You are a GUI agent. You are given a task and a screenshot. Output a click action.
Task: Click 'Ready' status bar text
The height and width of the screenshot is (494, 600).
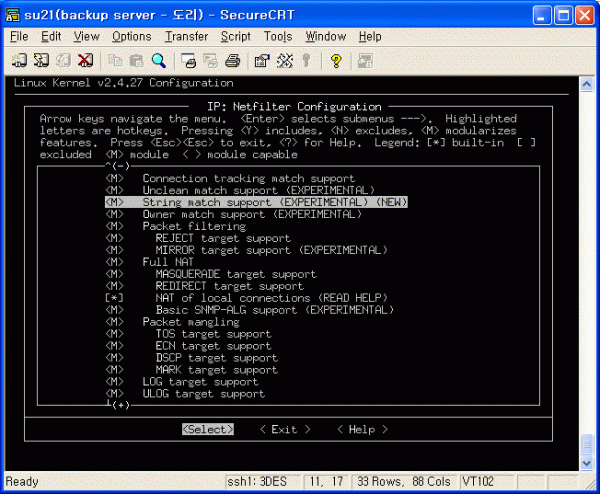(22, 481)
